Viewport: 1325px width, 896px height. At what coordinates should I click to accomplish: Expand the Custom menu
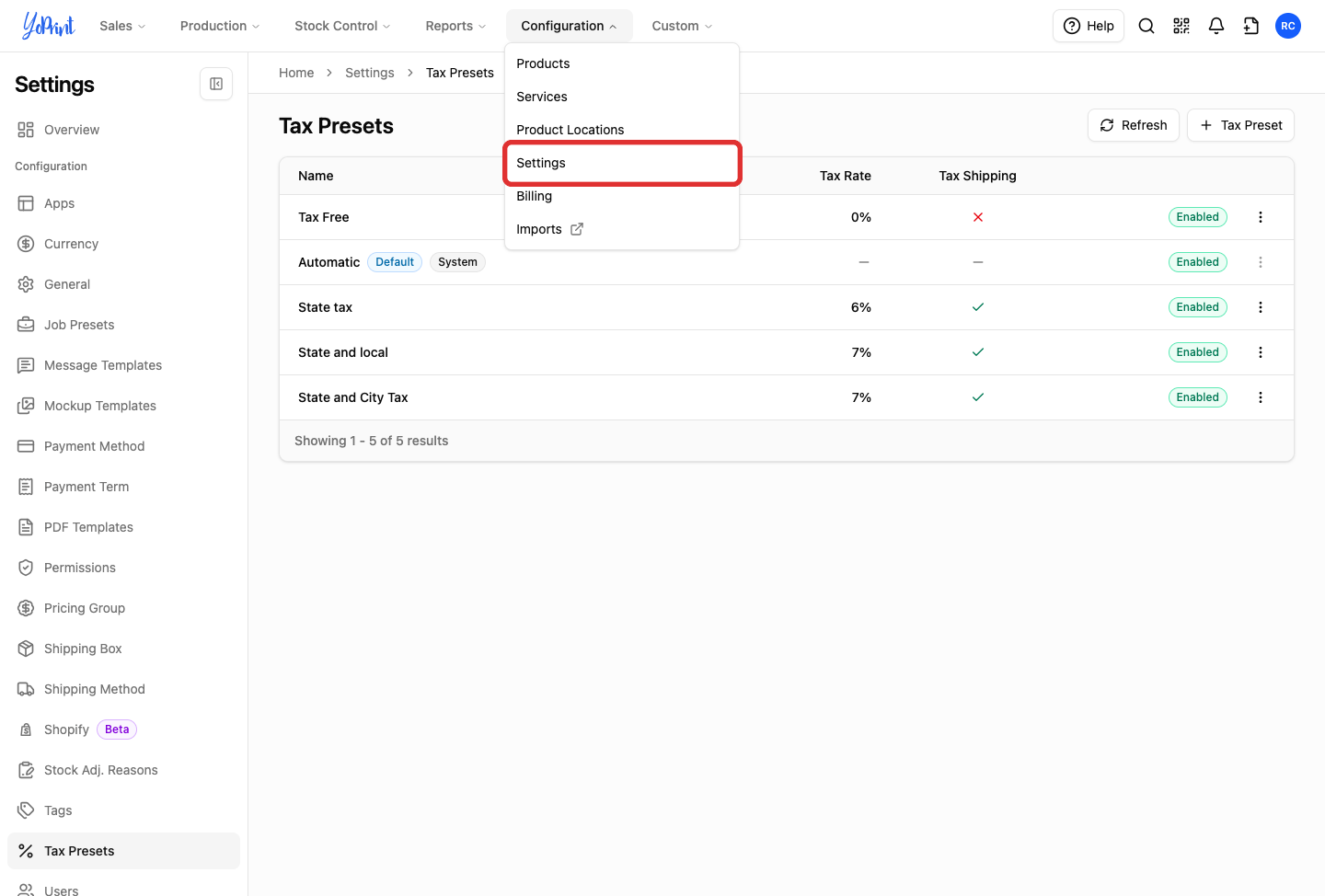pos(682,26)
